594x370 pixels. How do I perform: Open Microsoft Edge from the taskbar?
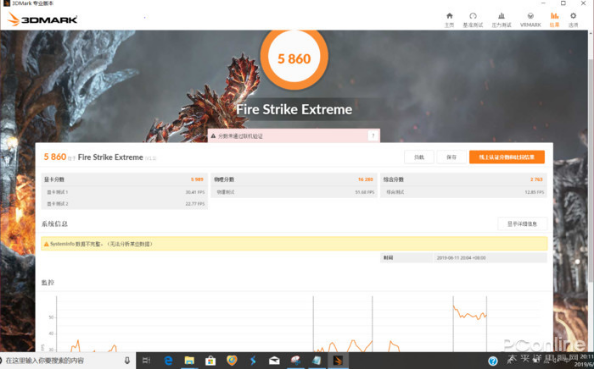[x=168, y=361]
